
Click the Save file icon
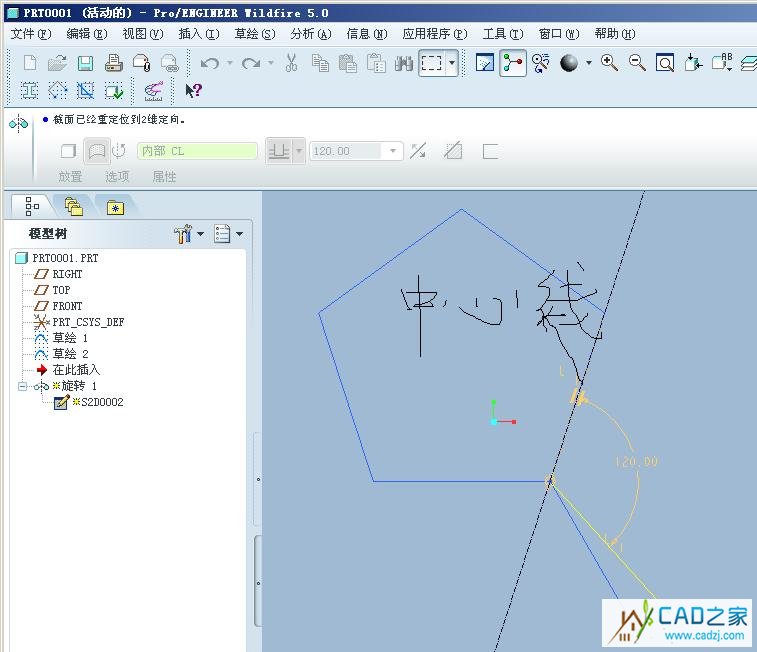(x=85, y=63)
